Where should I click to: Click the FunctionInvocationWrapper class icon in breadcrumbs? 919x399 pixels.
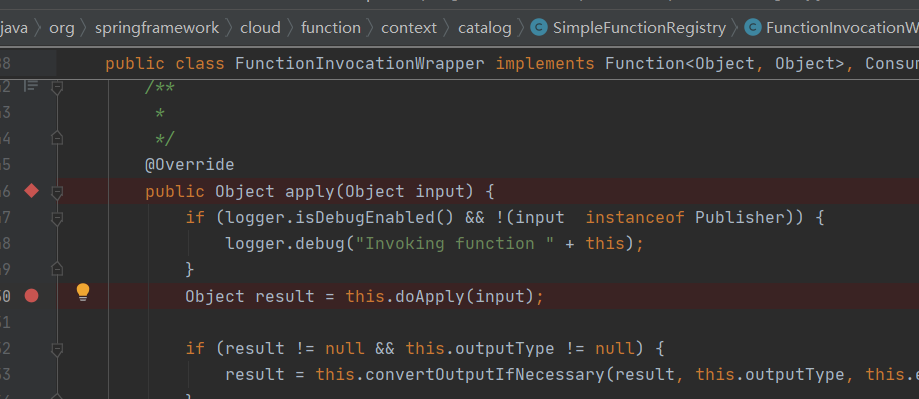753,28
